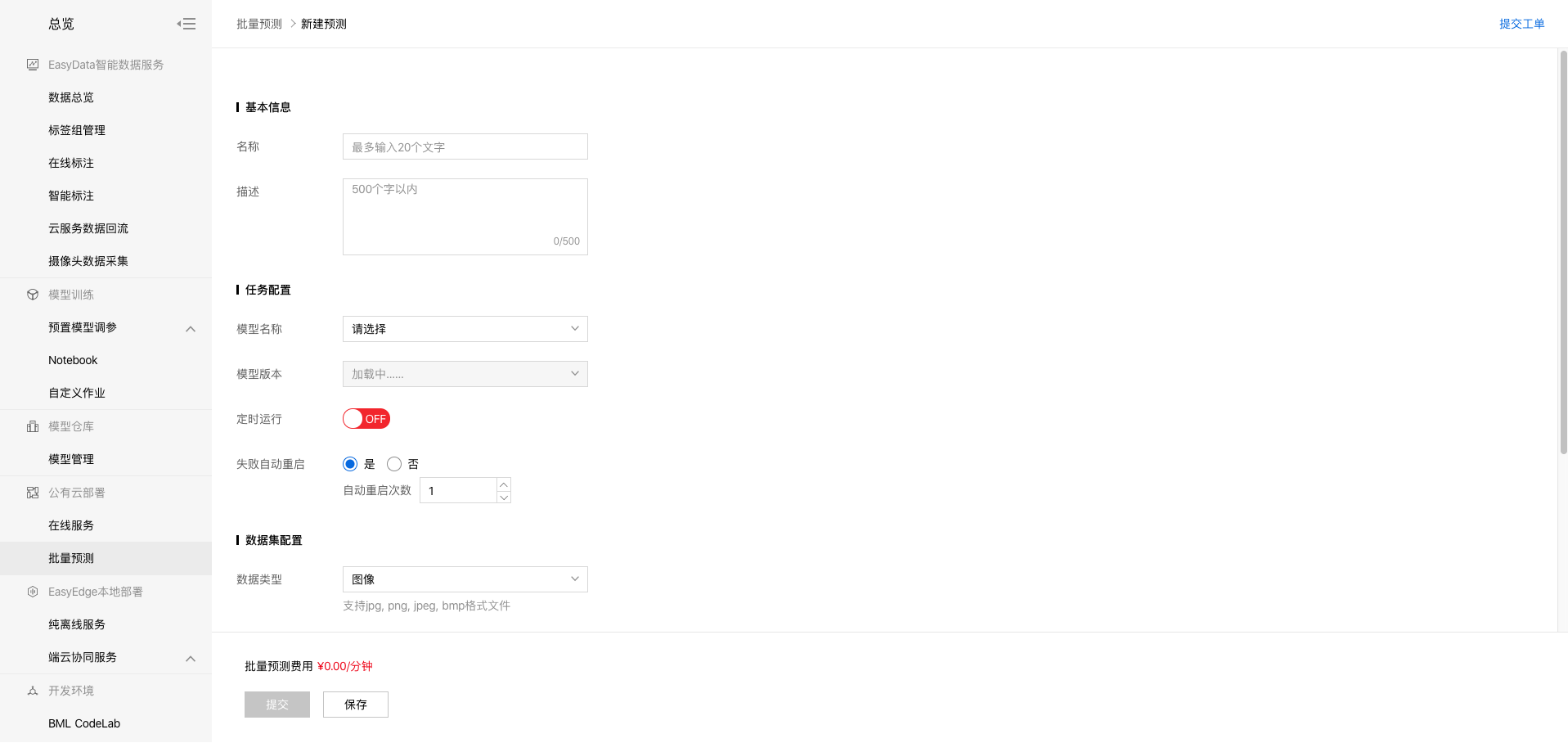The height and width of the screenshot is (743, 1568).
Task: Click the 模型仓库 section icon
Action: (33, 426)
